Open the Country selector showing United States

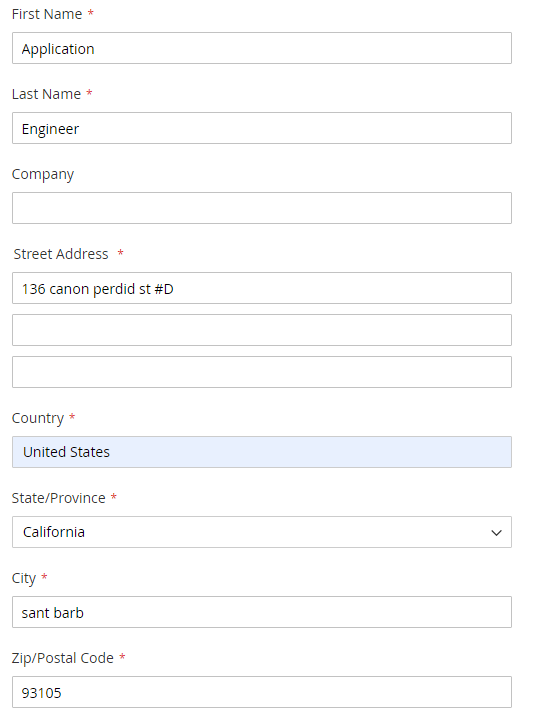262,452
